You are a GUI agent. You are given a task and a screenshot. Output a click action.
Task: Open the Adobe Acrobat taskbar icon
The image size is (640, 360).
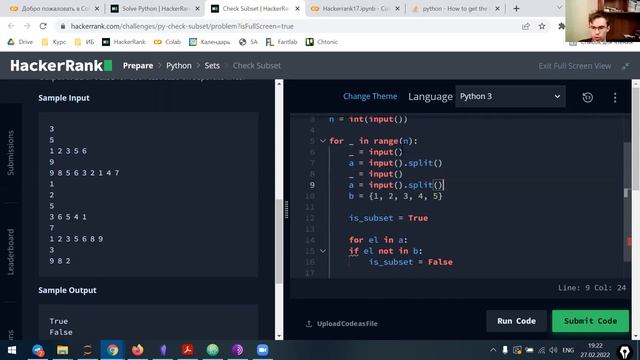[187, 350]
